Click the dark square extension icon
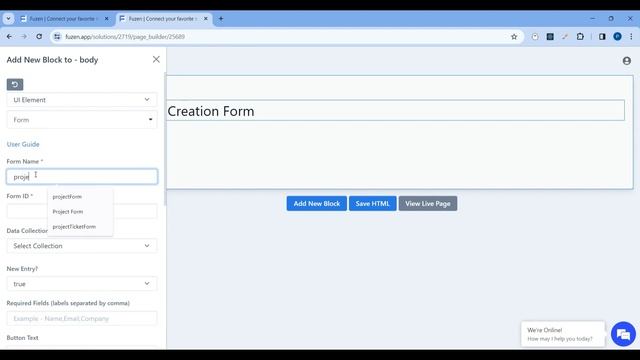The width and height of the screenshot is (640, 360). (550, 37)
